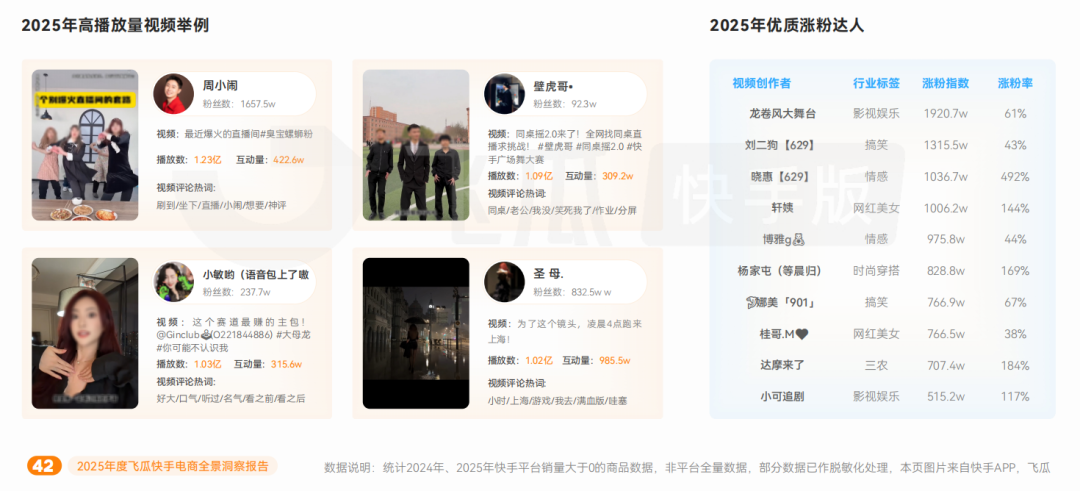
Task: Click the 975.8w growth index value
Action: [946, 240]
